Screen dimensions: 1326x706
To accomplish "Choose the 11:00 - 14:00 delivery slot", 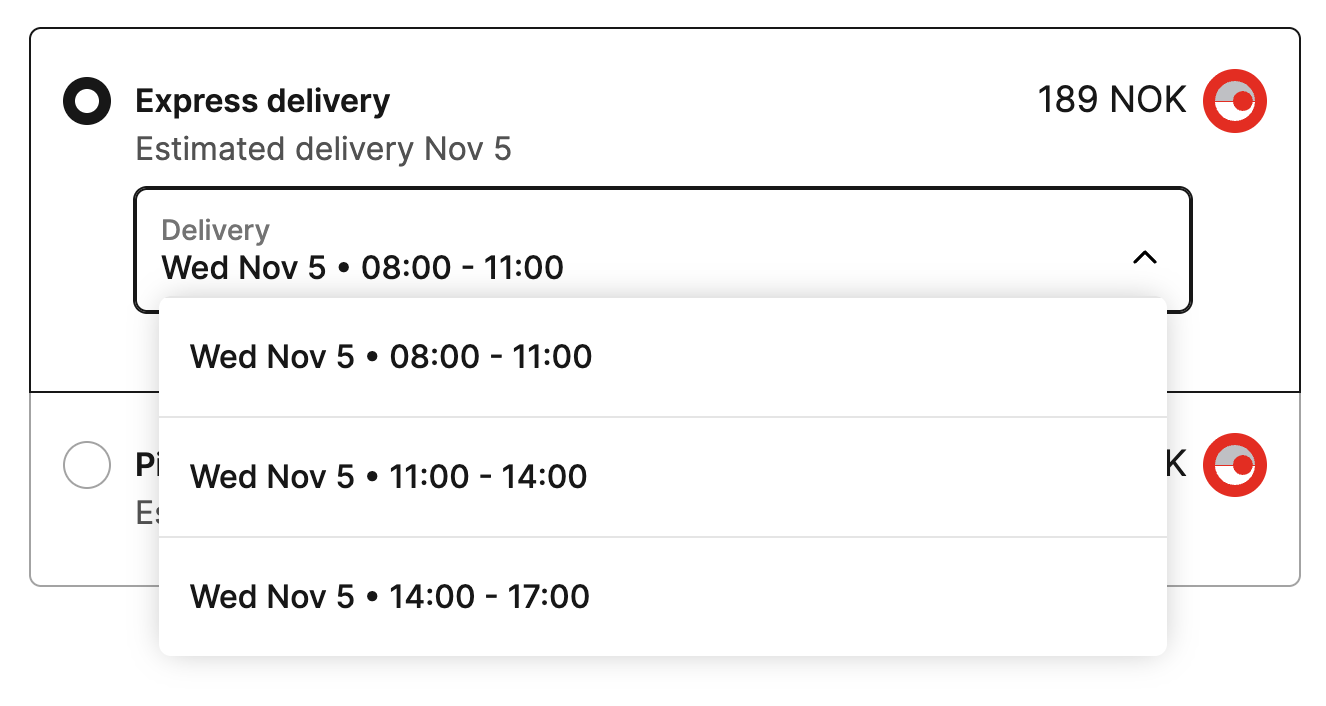I will pos(388,477).
